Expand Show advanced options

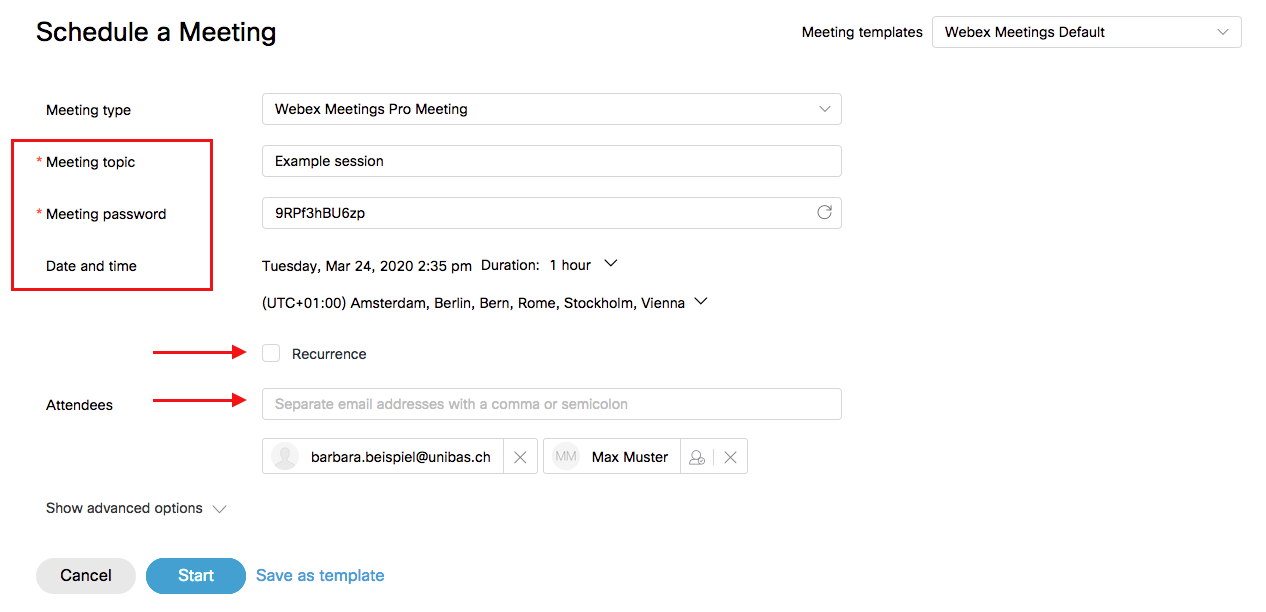pyautogui.click(x=136, y=508)
